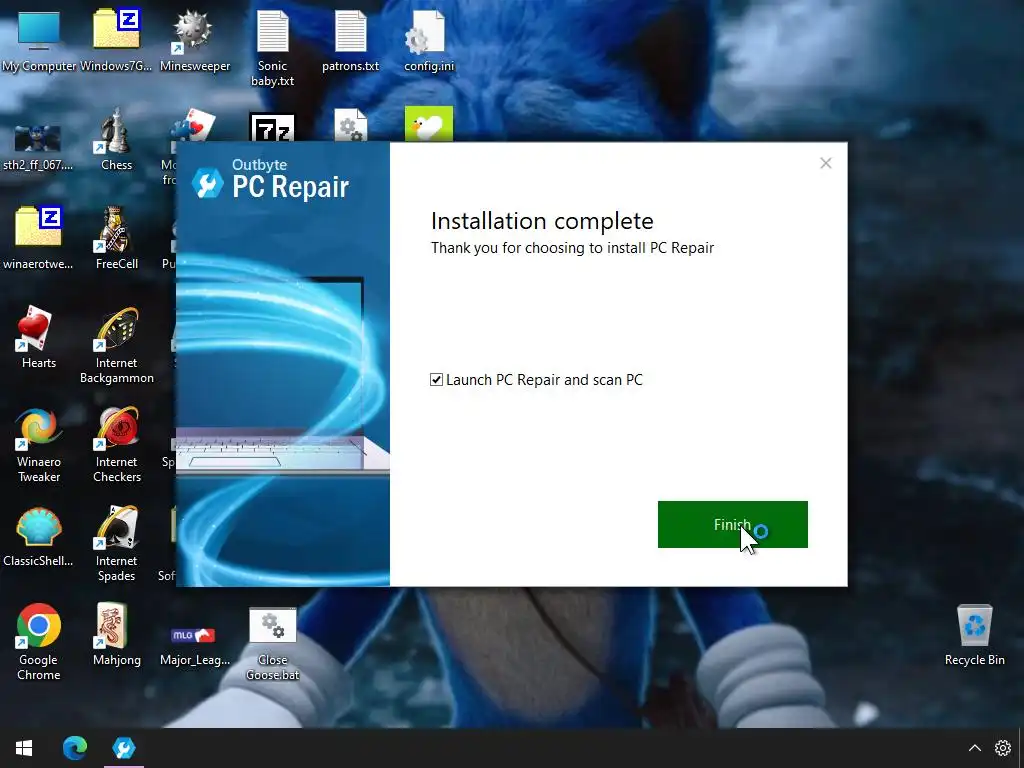Select the Recycle Bin icon
Viewport: 1024px width, 768px height.
coord(974,635)
